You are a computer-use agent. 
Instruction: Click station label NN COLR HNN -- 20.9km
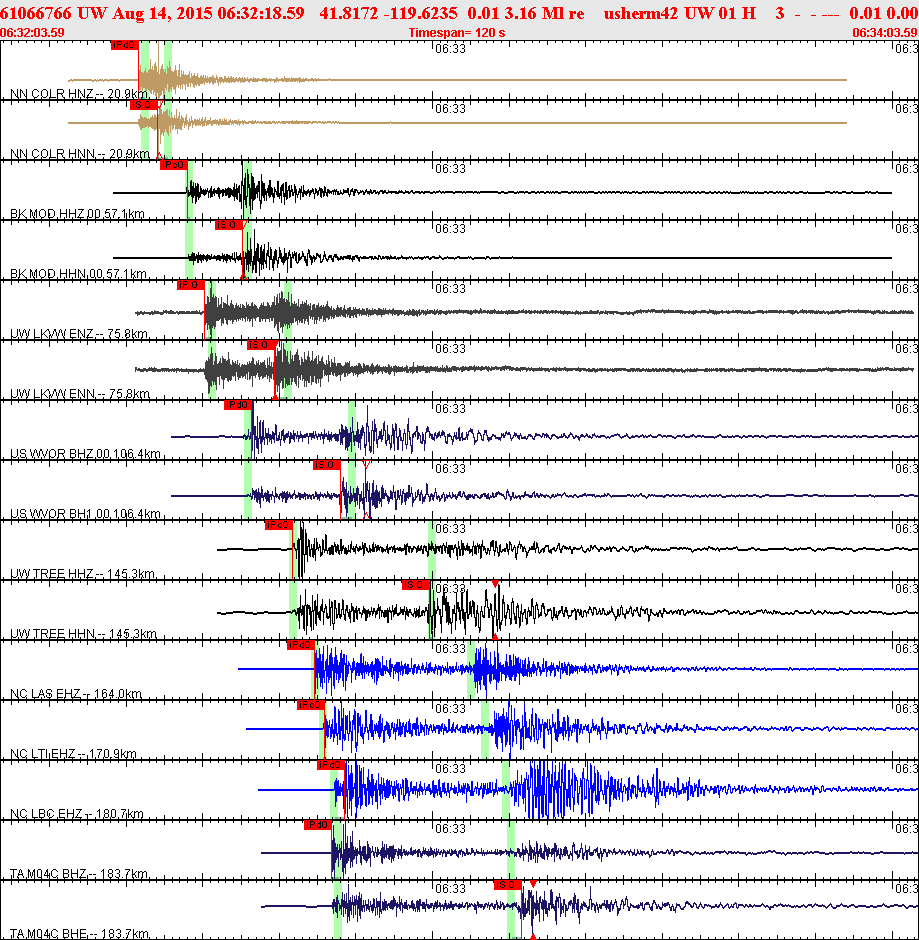(80, 153)
